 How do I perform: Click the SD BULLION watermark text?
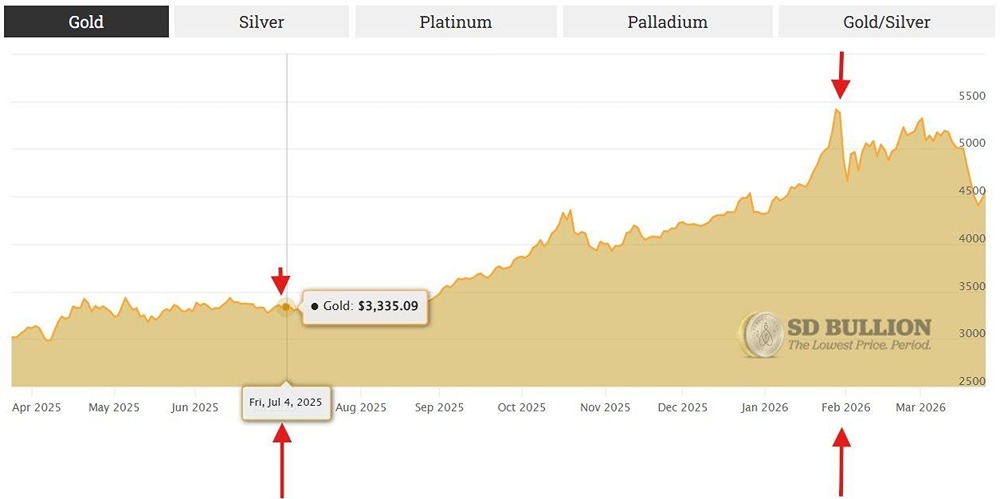point(858,327)
